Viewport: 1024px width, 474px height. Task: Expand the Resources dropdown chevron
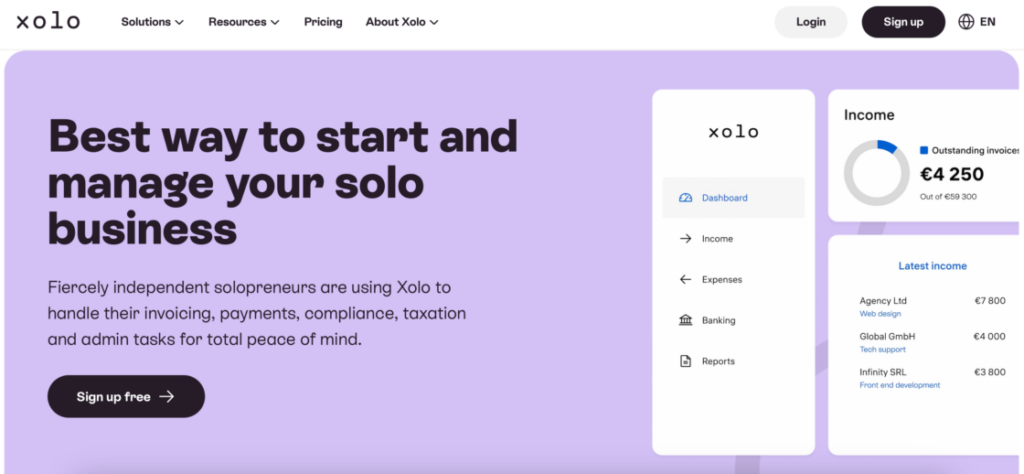(x=275, y=22)
